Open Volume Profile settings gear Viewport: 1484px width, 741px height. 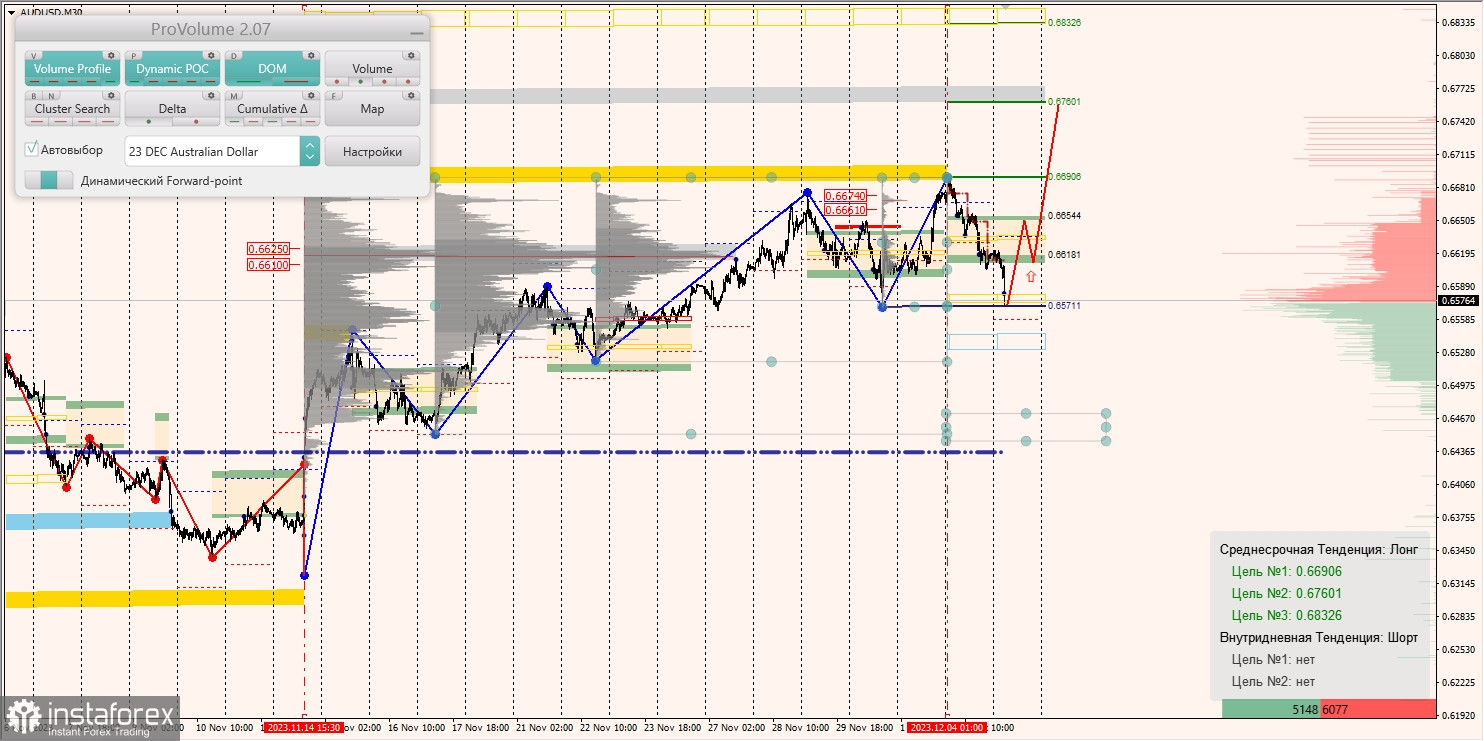(x=111, y=55)
